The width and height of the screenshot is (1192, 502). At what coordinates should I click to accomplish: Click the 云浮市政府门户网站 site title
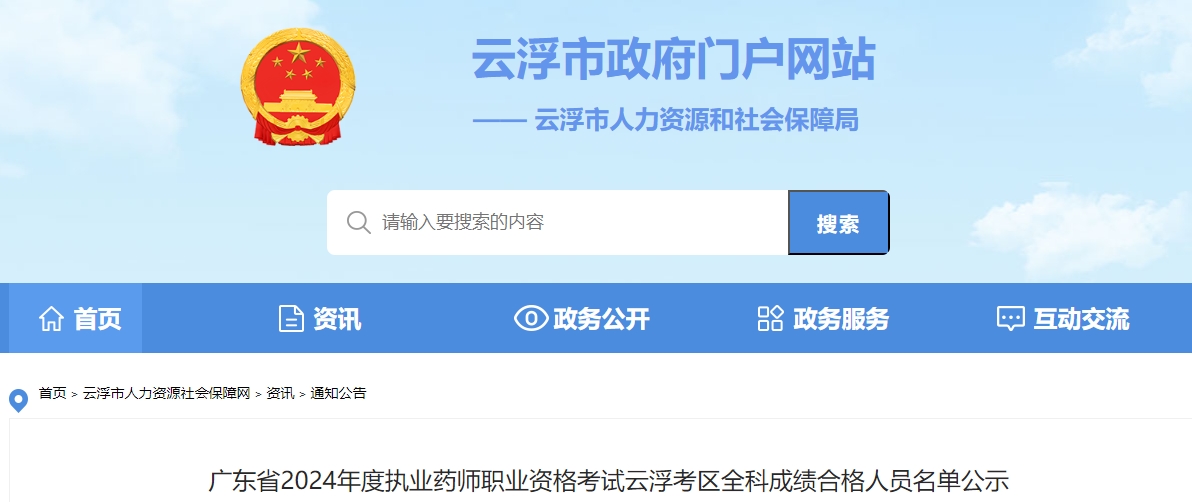coord(674,59)
